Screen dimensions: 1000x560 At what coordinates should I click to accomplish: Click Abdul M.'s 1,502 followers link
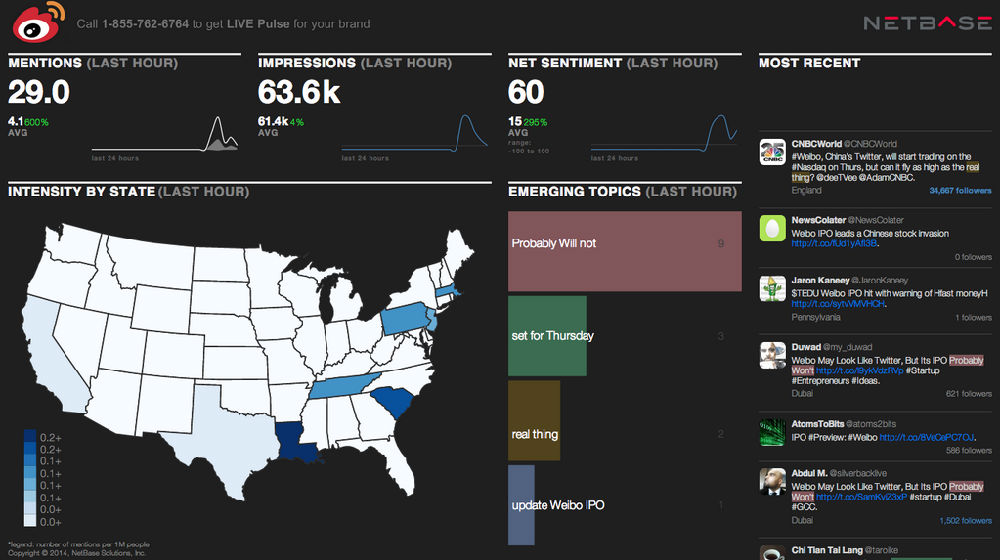pyautogui.click(x=965, y=521)
